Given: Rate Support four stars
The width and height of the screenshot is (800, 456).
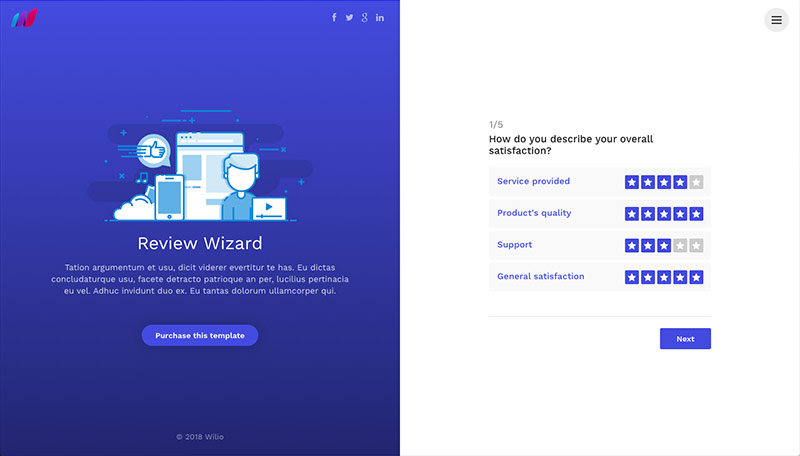Looking at the screenshot, I should (x=680, y=245).
